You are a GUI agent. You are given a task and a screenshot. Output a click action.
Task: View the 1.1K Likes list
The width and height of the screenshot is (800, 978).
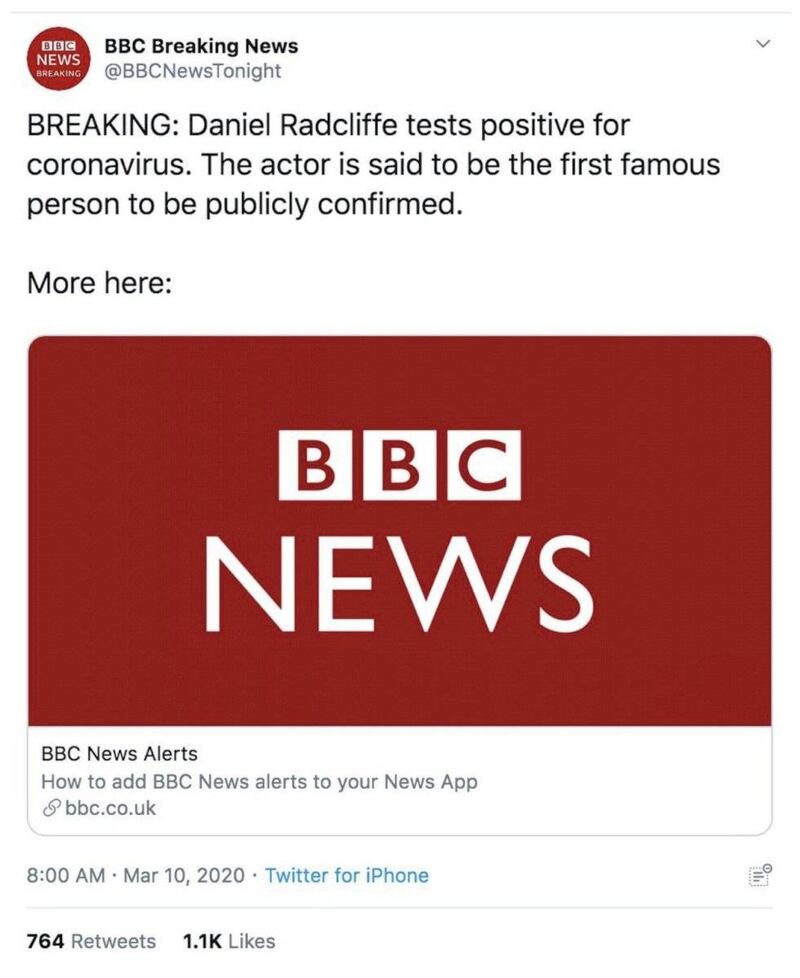[229, 941]
